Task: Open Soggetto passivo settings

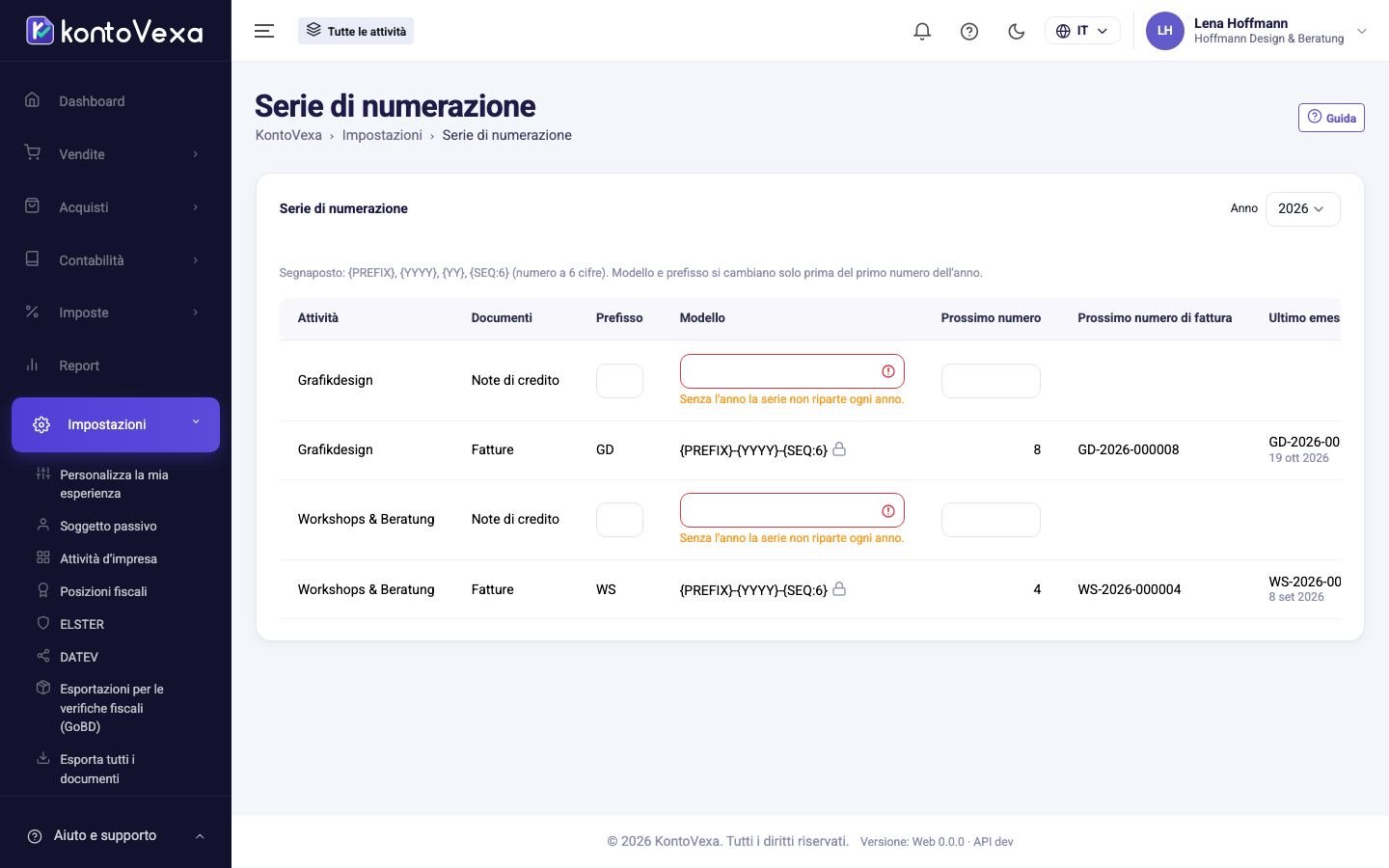Action: 108,526
